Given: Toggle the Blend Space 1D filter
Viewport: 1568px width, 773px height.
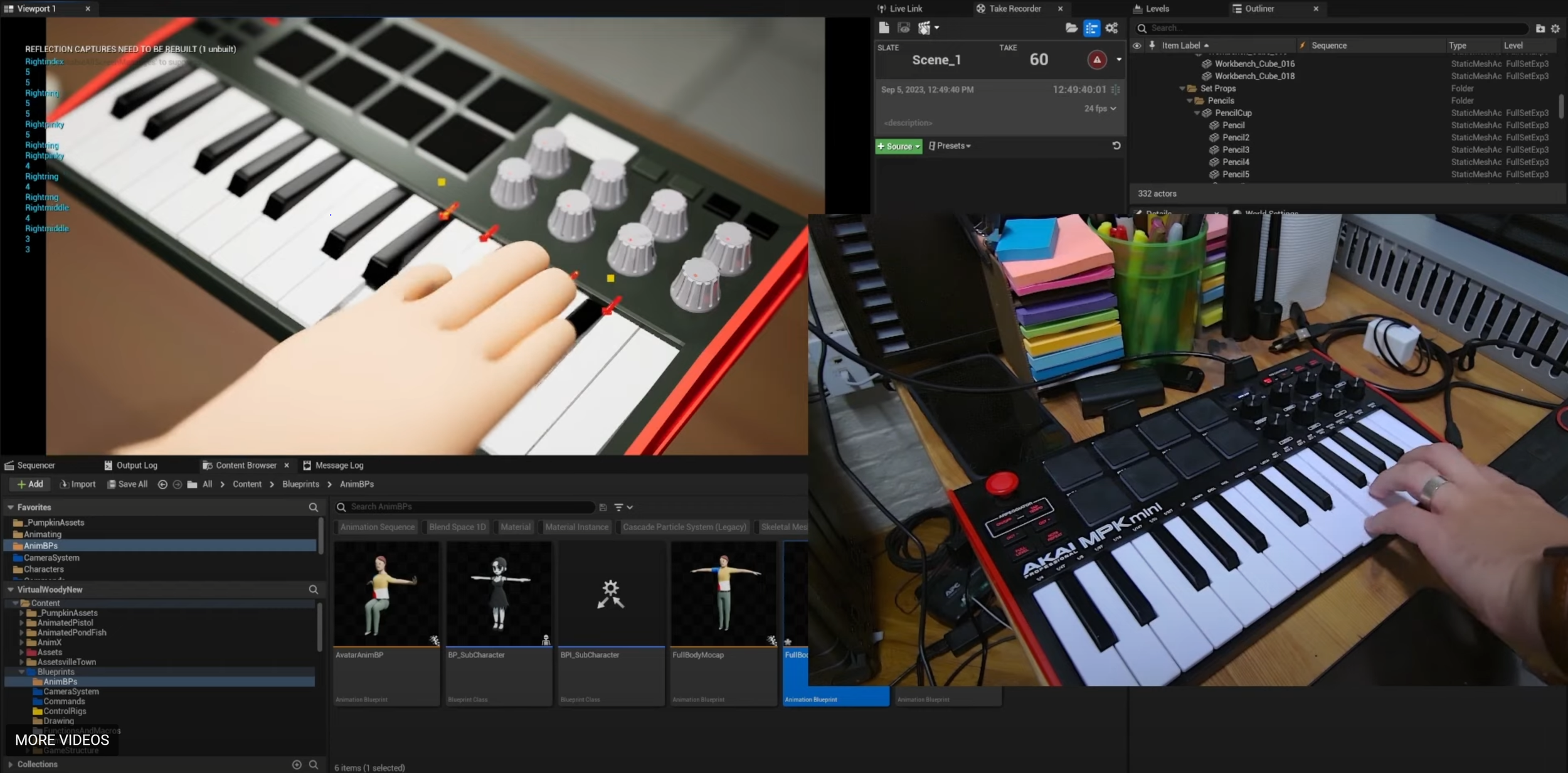Looking at the screenshot, I should [x=457, y=527].
